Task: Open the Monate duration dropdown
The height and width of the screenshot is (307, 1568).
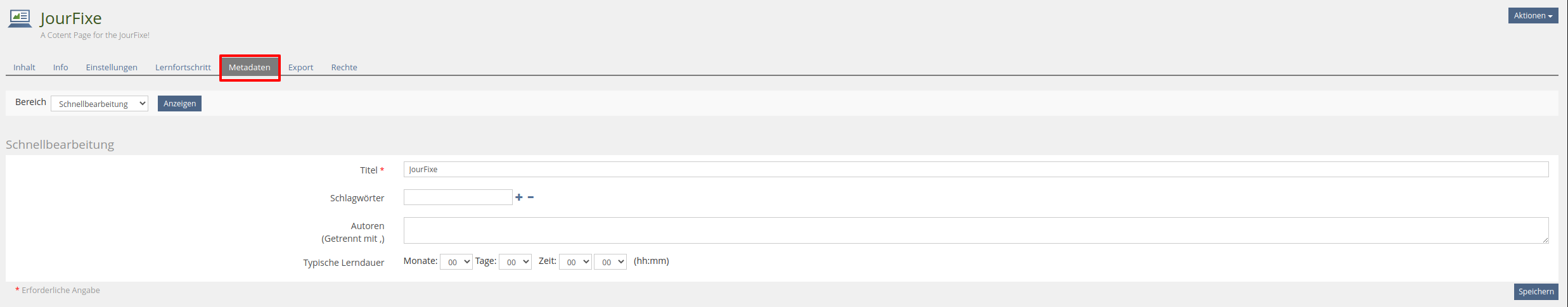Action: point(456,262)
